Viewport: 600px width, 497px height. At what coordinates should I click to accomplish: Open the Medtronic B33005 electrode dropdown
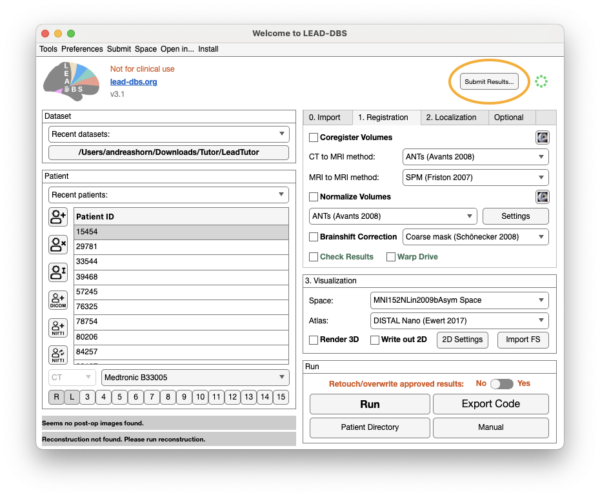(195, 378)
